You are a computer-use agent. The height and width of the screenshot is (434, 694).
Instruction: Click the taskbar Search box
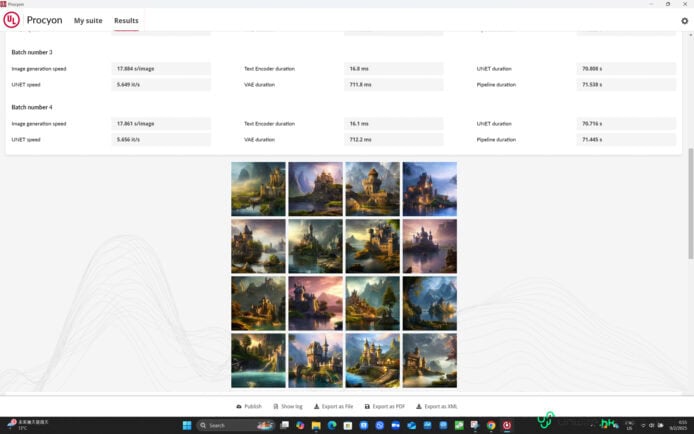coord(222,425)
